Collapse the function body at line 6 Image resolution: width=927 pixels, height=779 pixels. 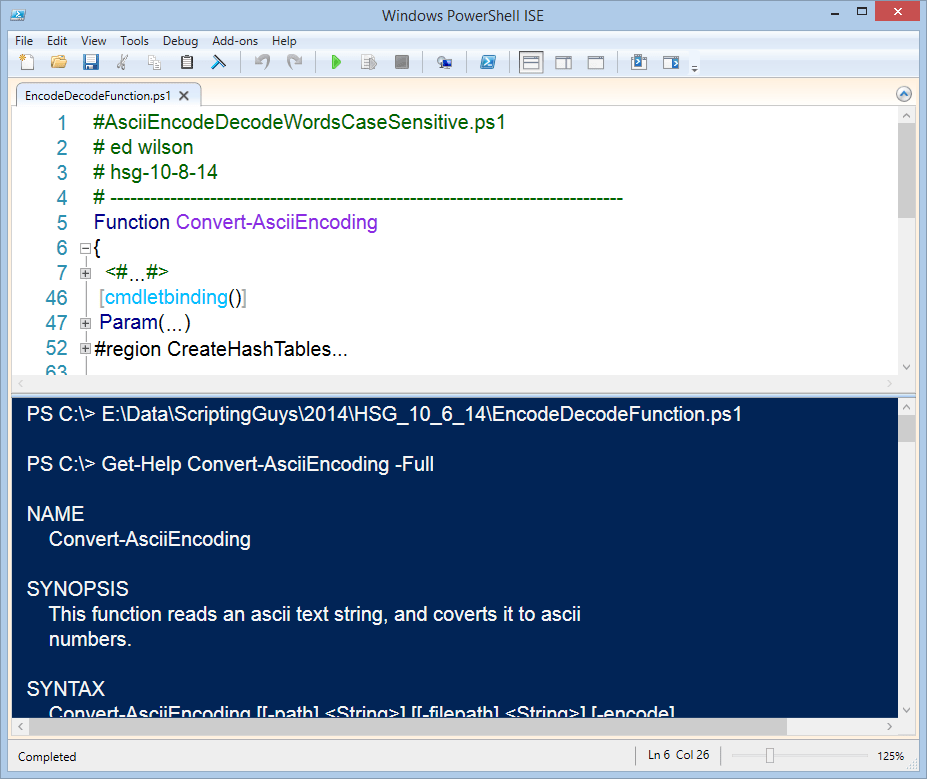click(x=85, y=248)
